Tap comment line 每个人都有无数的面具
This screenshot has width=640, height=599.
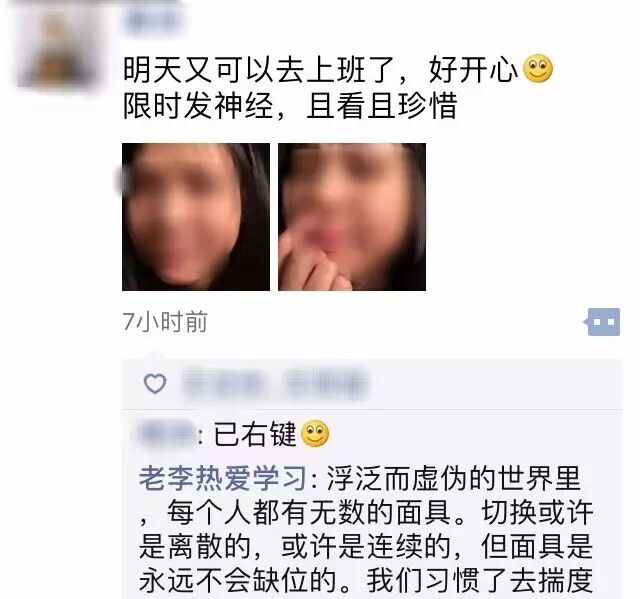click(309, 512)
